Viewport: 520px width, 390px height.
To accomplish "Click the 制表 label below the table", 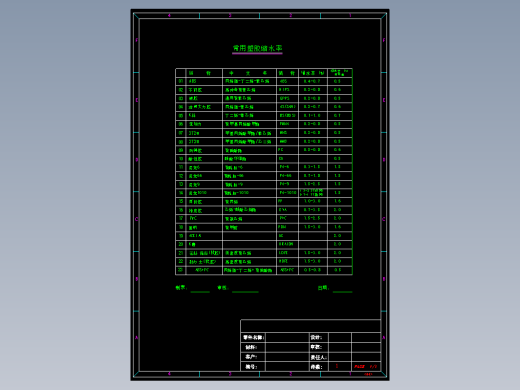I will 181,288.
